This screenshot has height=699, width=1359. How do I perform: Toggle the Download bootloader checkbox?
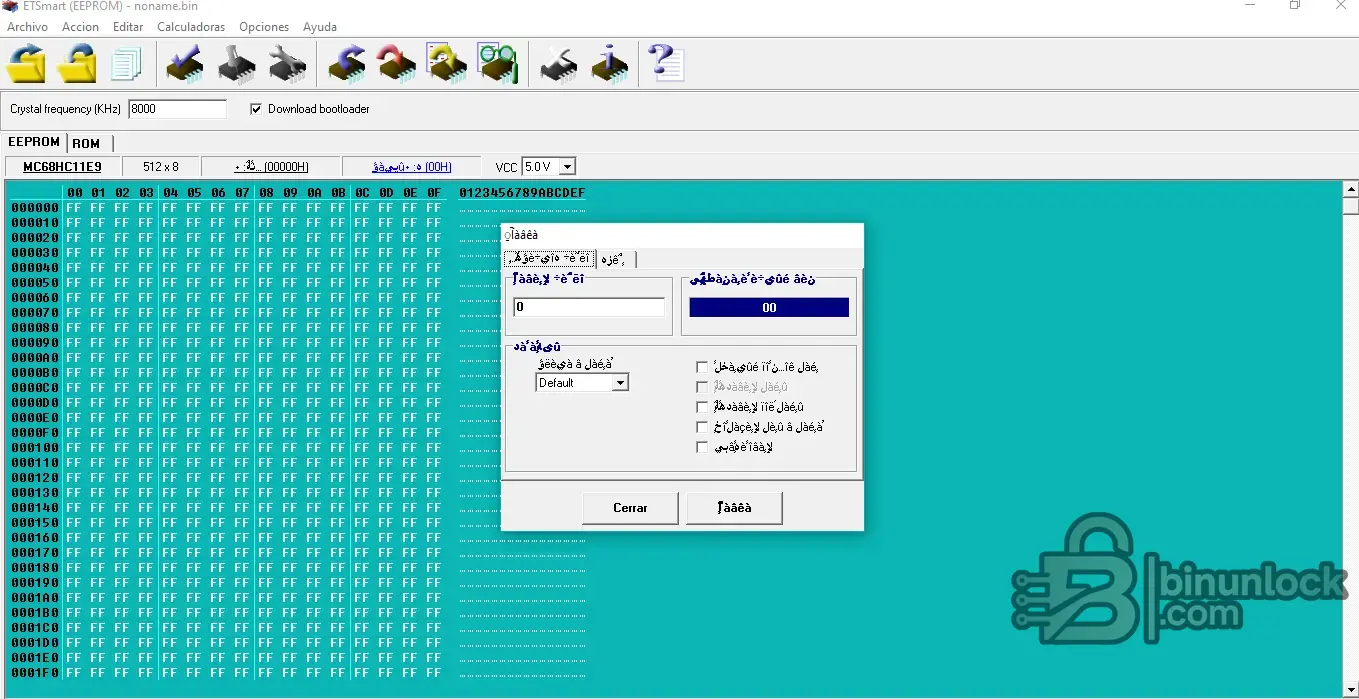(x=256, y=109)
